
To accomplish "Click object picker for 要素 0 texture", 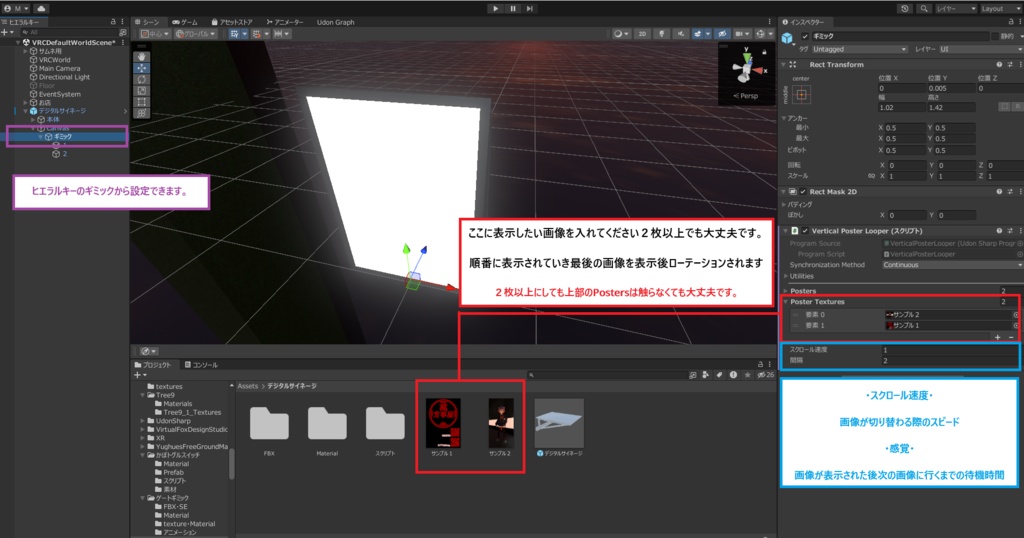I will click(1016, 315).
